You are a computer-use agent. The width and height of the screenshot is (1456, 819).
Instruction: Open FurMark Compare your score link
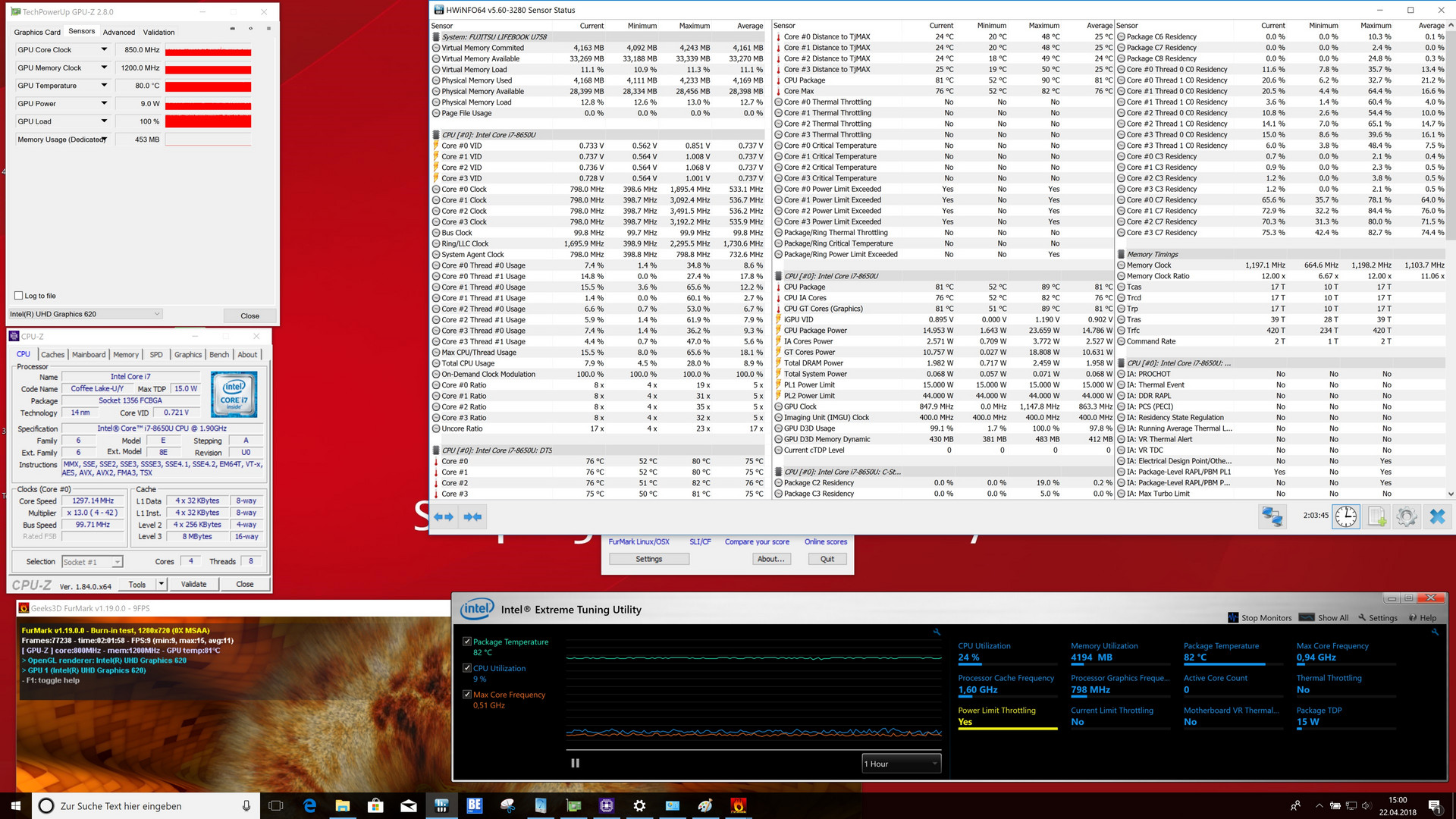click(x=757, y=541)
